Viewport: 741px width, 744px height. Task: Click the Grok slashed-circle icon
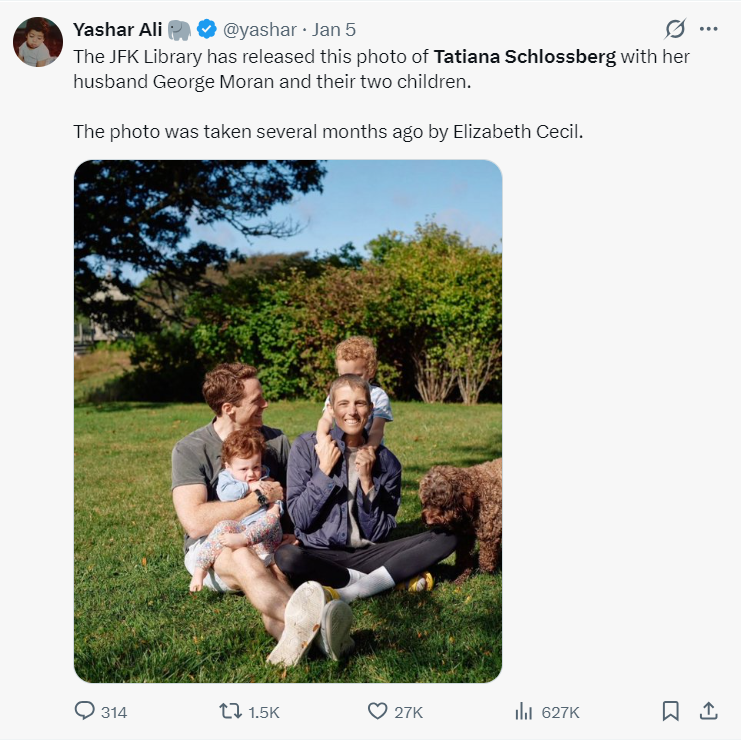[x=675, y=29]
